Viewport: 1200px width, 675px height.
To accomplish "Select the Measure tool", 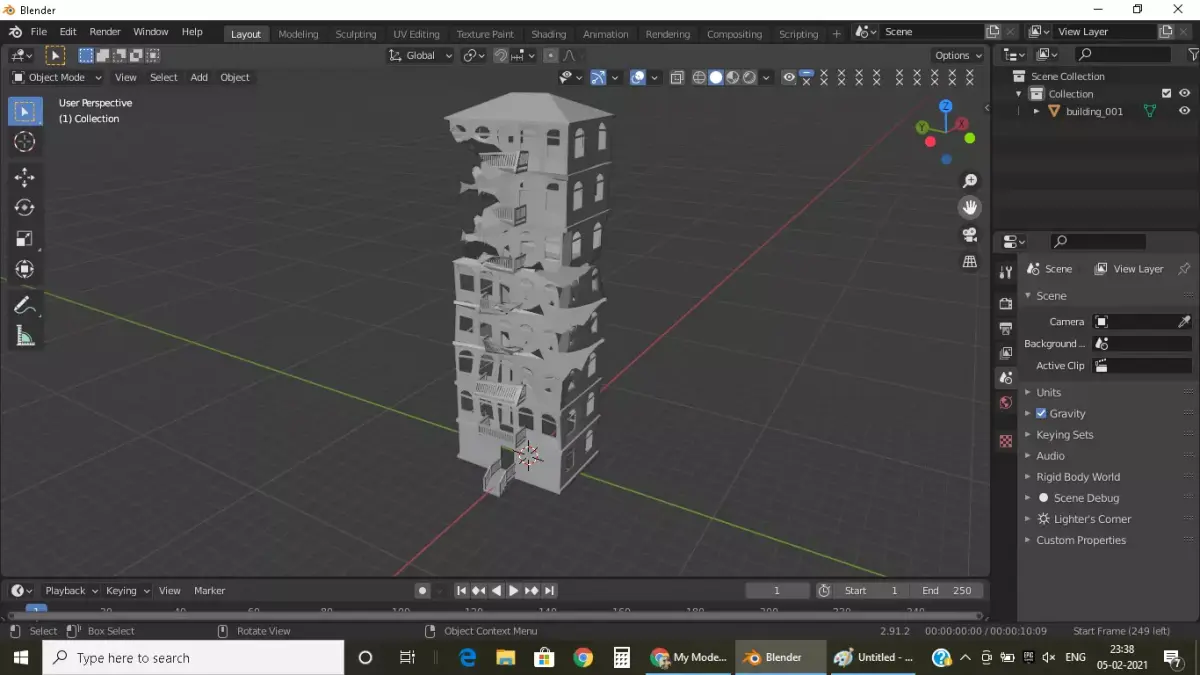I will [x=25, y=337].
